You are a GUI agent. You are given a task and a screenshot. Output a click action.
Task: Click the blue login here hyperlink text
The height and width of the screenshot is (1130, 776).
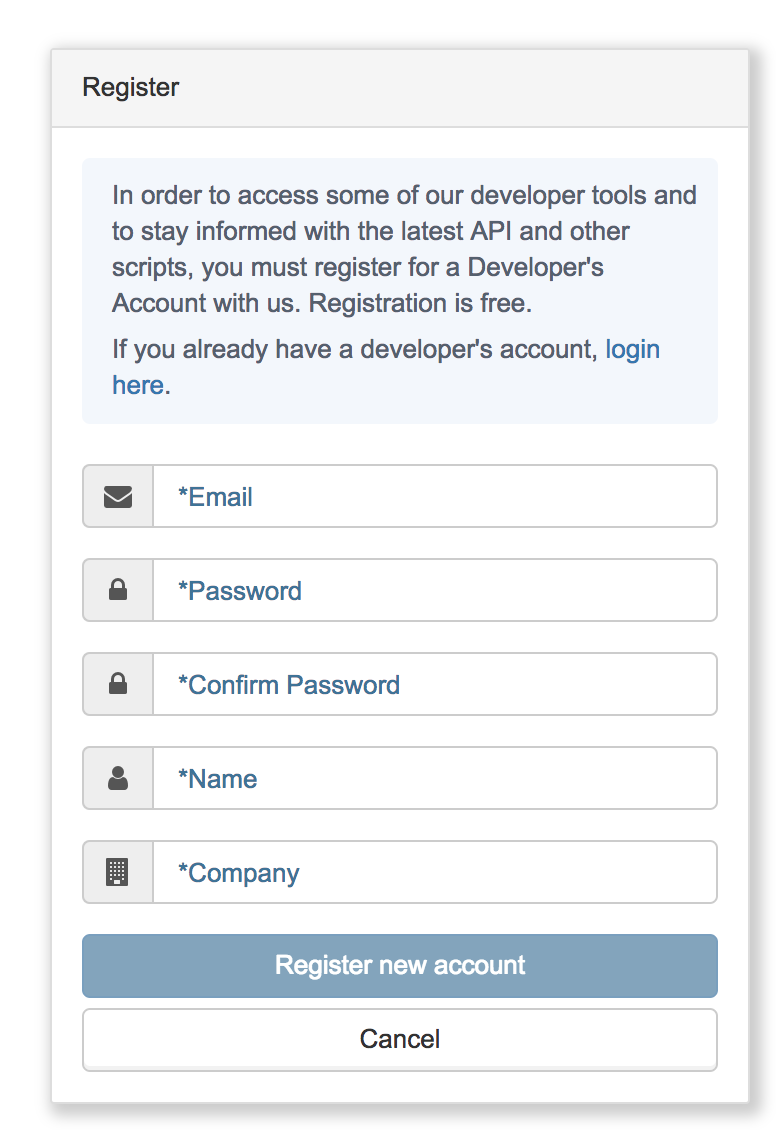[x=633, y=349]
